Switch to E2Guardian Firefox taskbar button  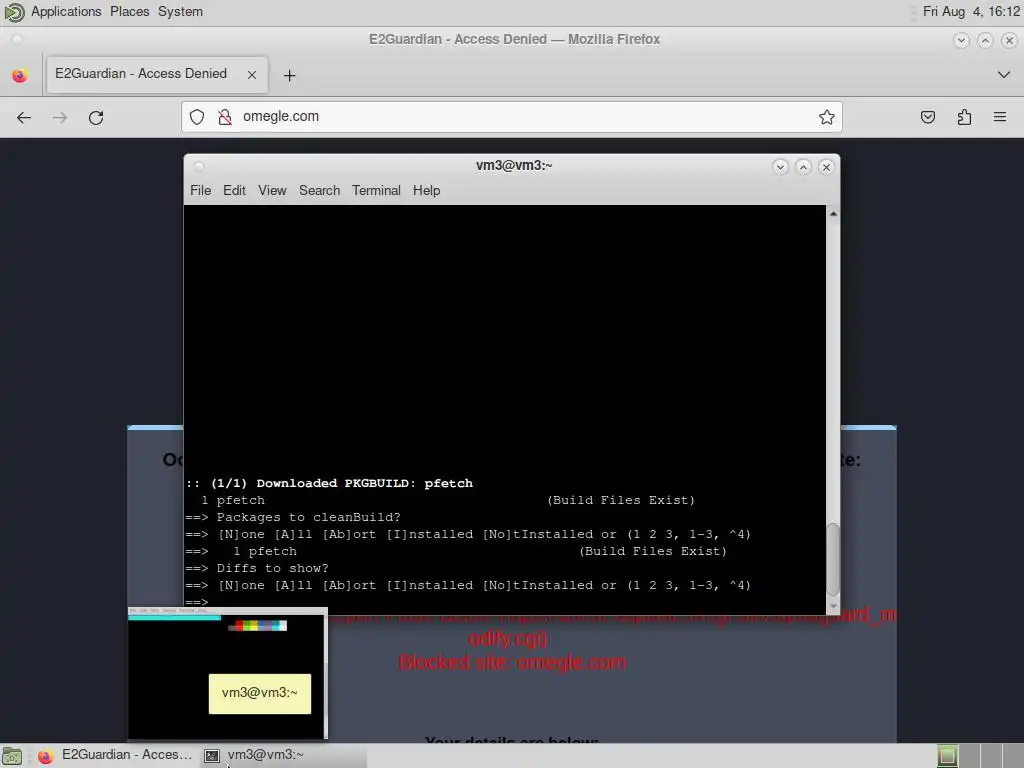click(x=115, y=755)
